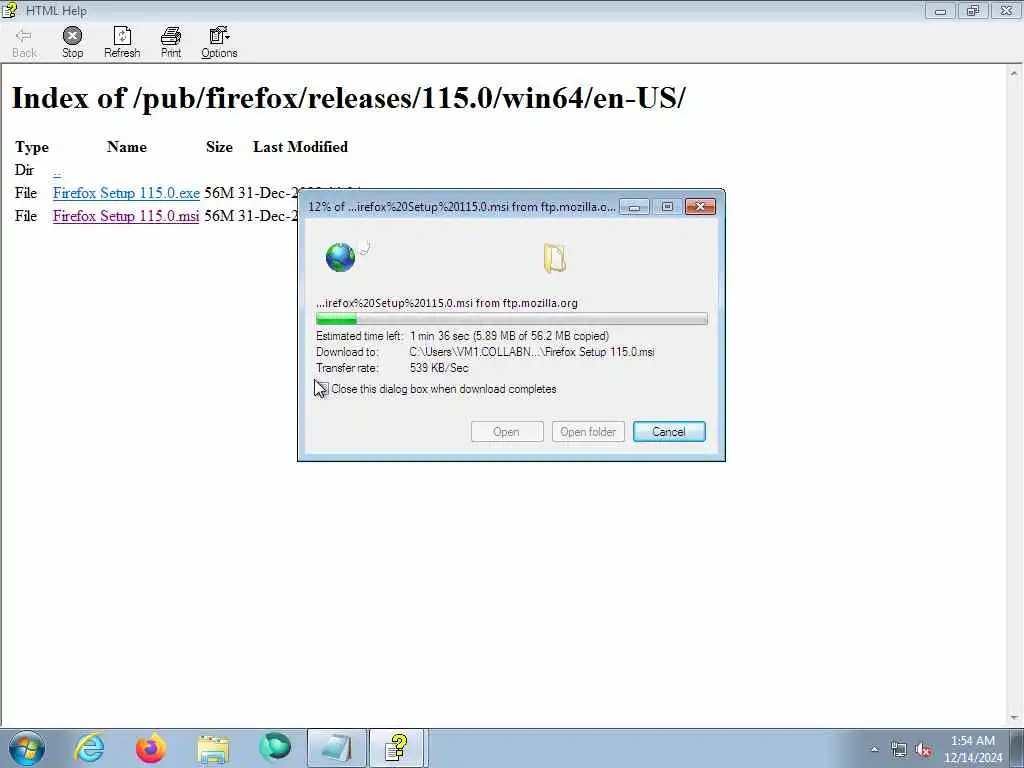Viewport: 1024px width, 768px height.
Task: Click the Refresh toolbar icon
Action: click(x=122, y=42)
